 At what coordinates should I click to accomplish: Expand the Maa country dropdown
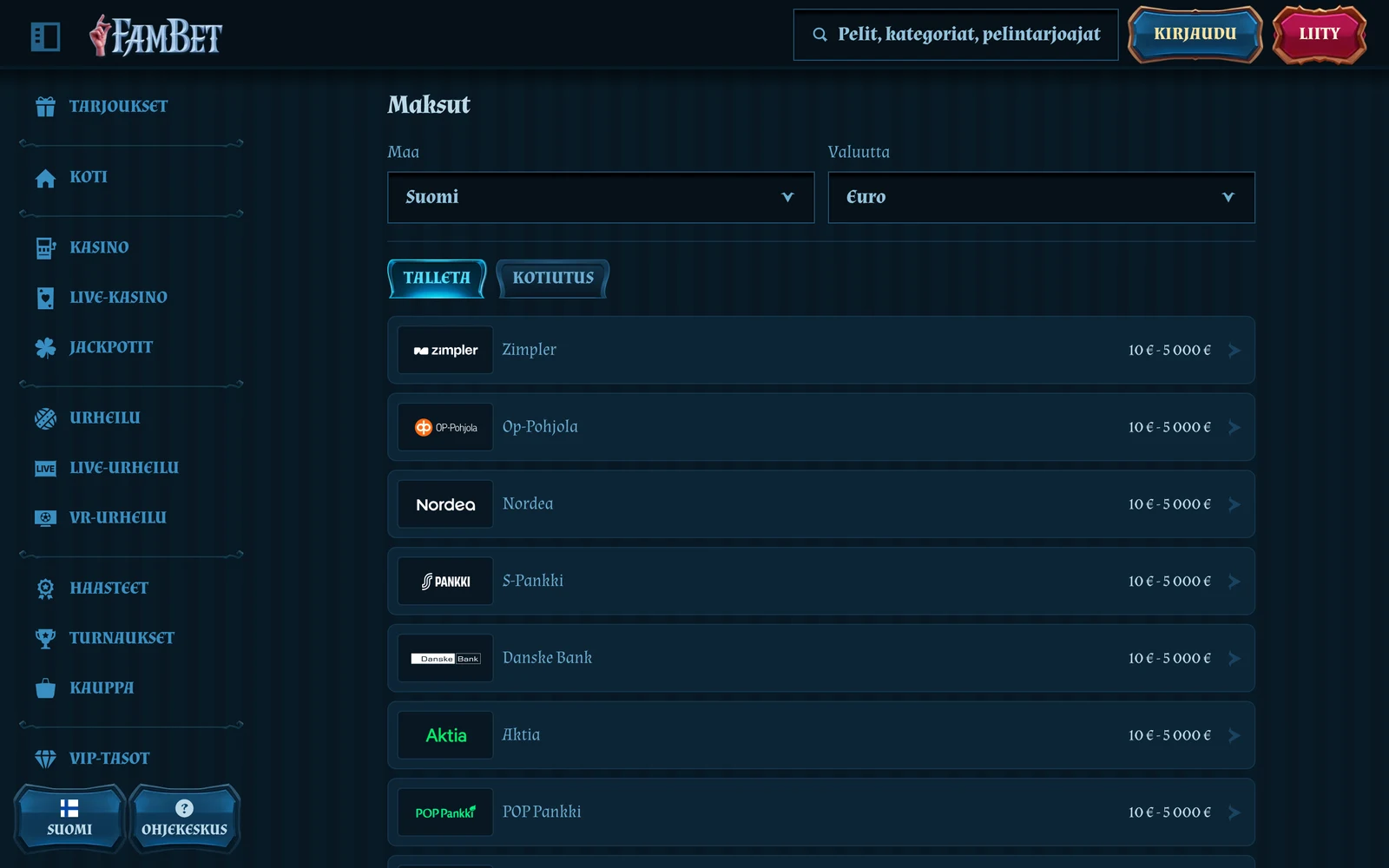(x=601, y=197)
